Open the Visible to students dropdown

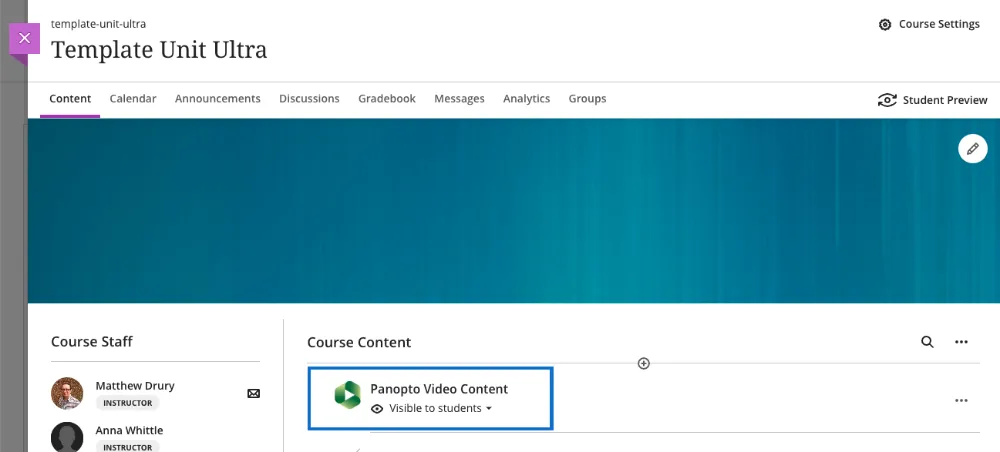coord(440,408)
